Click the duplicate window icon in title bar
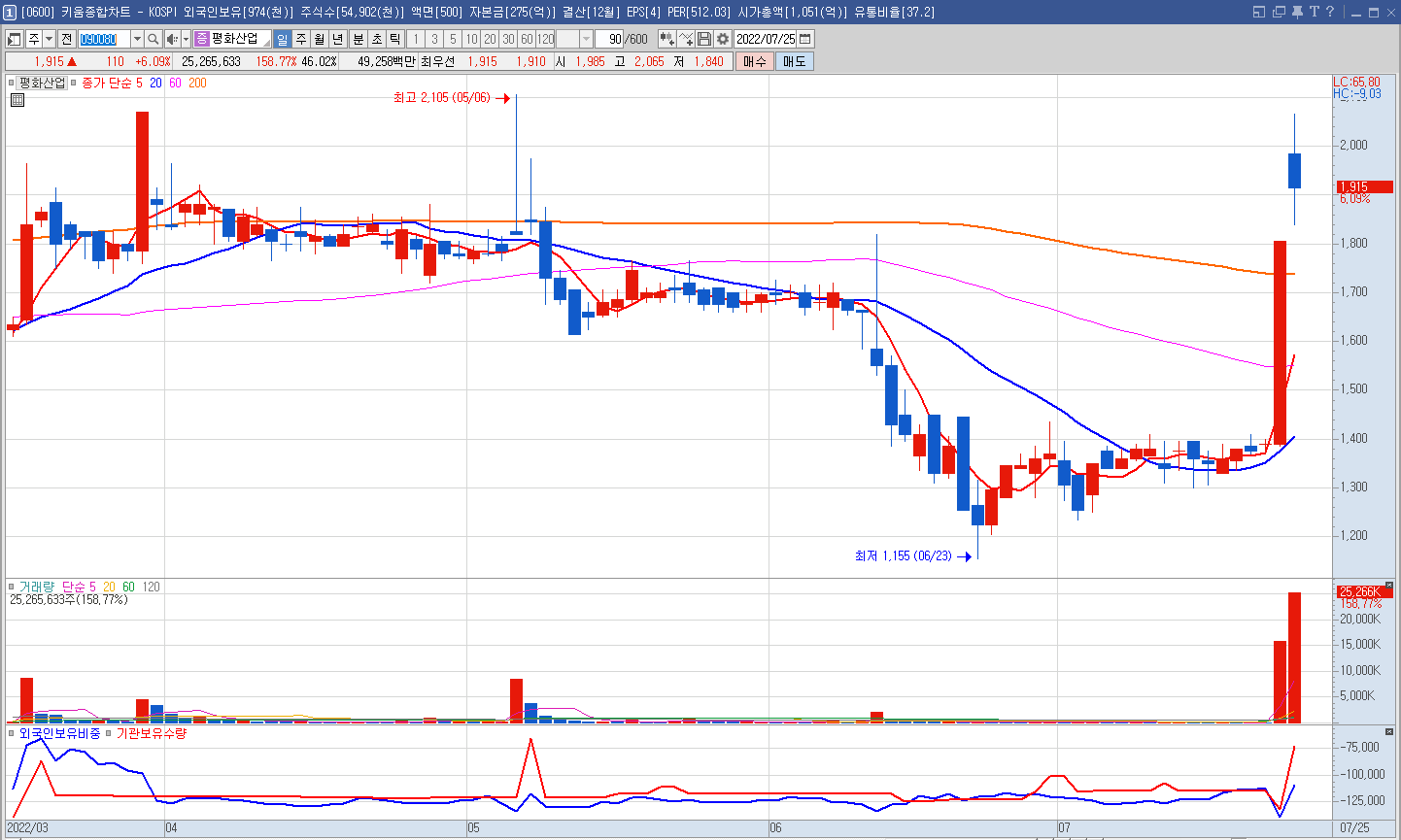1401x840 pixels. point(1279,12)
